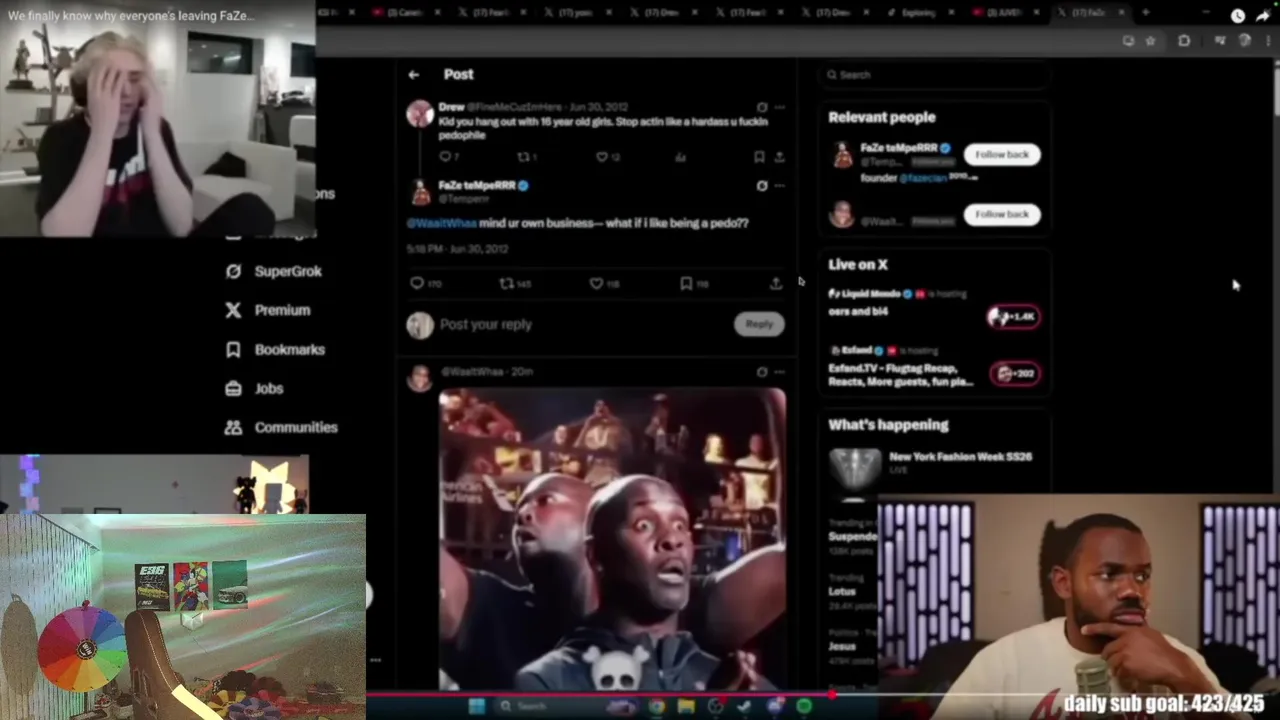Open Grok icon on Drew's tweet
The width and height of the screenshot is (1280, 720).
(x=762, y=107)
